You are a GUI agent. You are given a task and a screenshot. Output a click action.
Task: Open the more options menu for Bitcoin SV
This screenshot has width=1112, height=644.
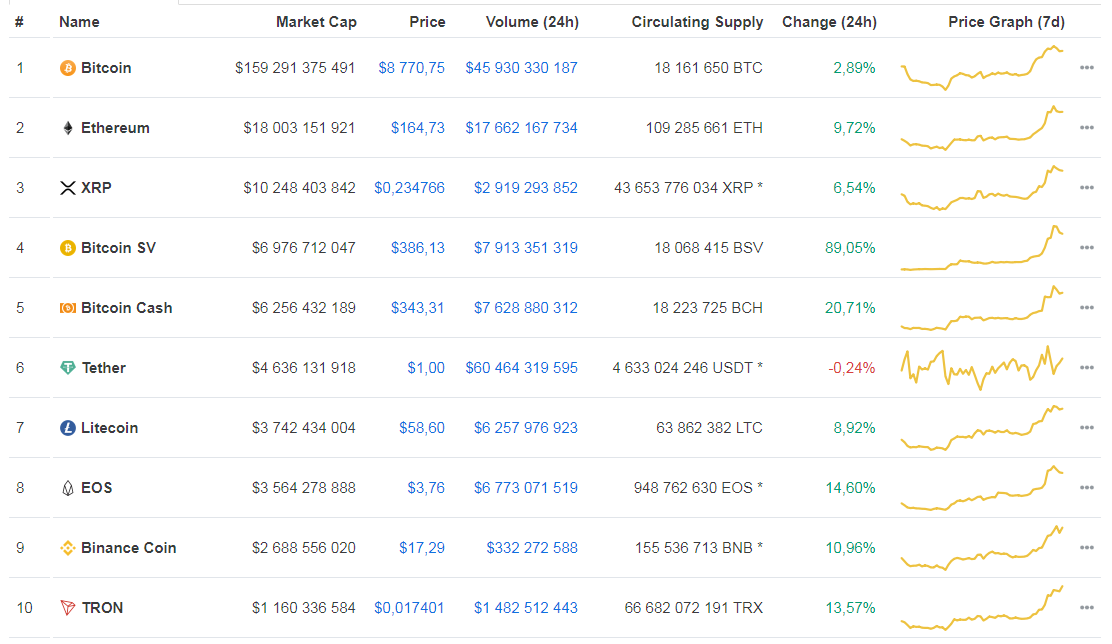coord(1086,248)
